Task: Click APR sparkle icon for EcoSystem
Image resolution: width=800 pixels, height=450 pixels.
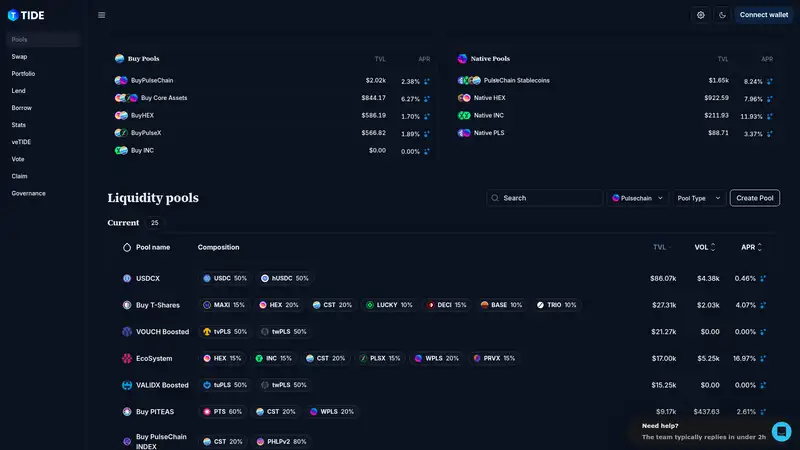Action: [763, 359]
